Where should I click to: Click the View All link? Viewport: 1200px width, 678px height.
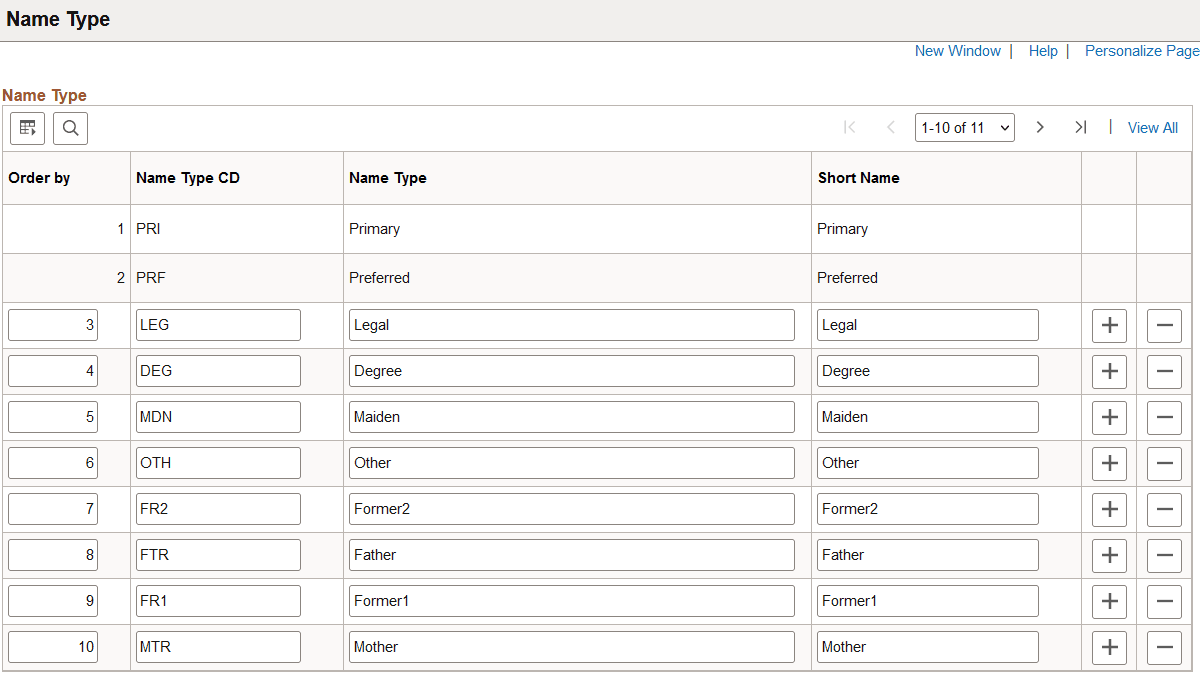tap(1152, 127)
